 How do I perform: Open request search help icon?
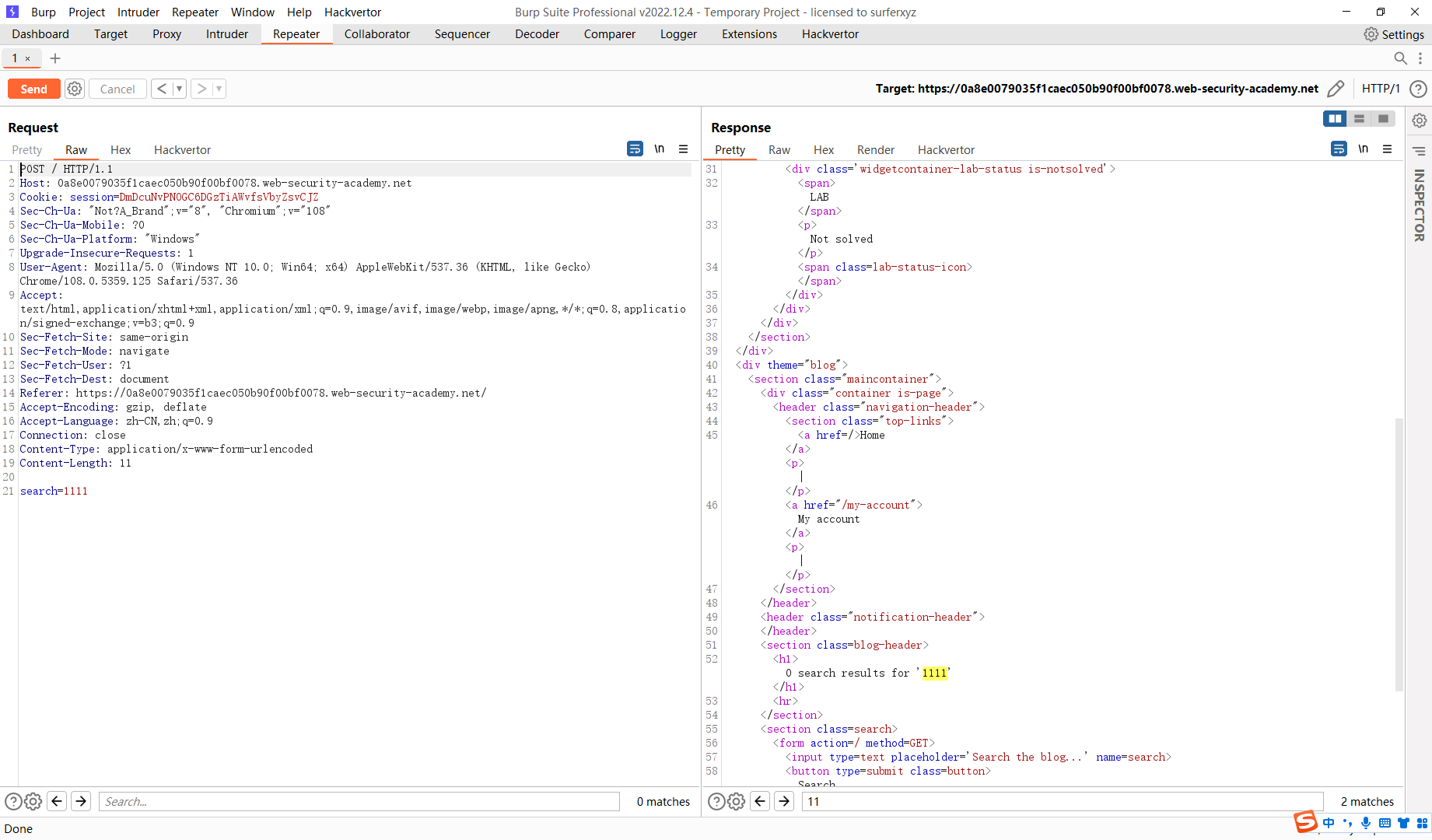tap(13, 801)
